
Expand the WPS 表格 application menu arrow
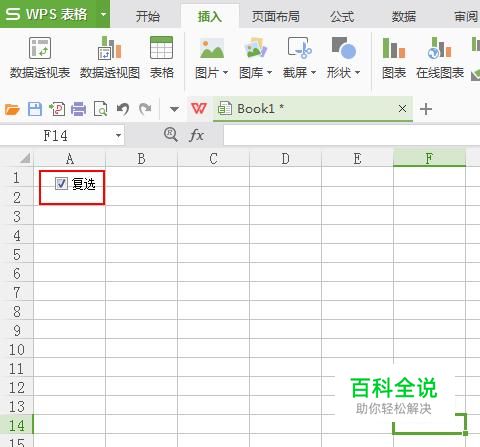[x=104, y=14]
